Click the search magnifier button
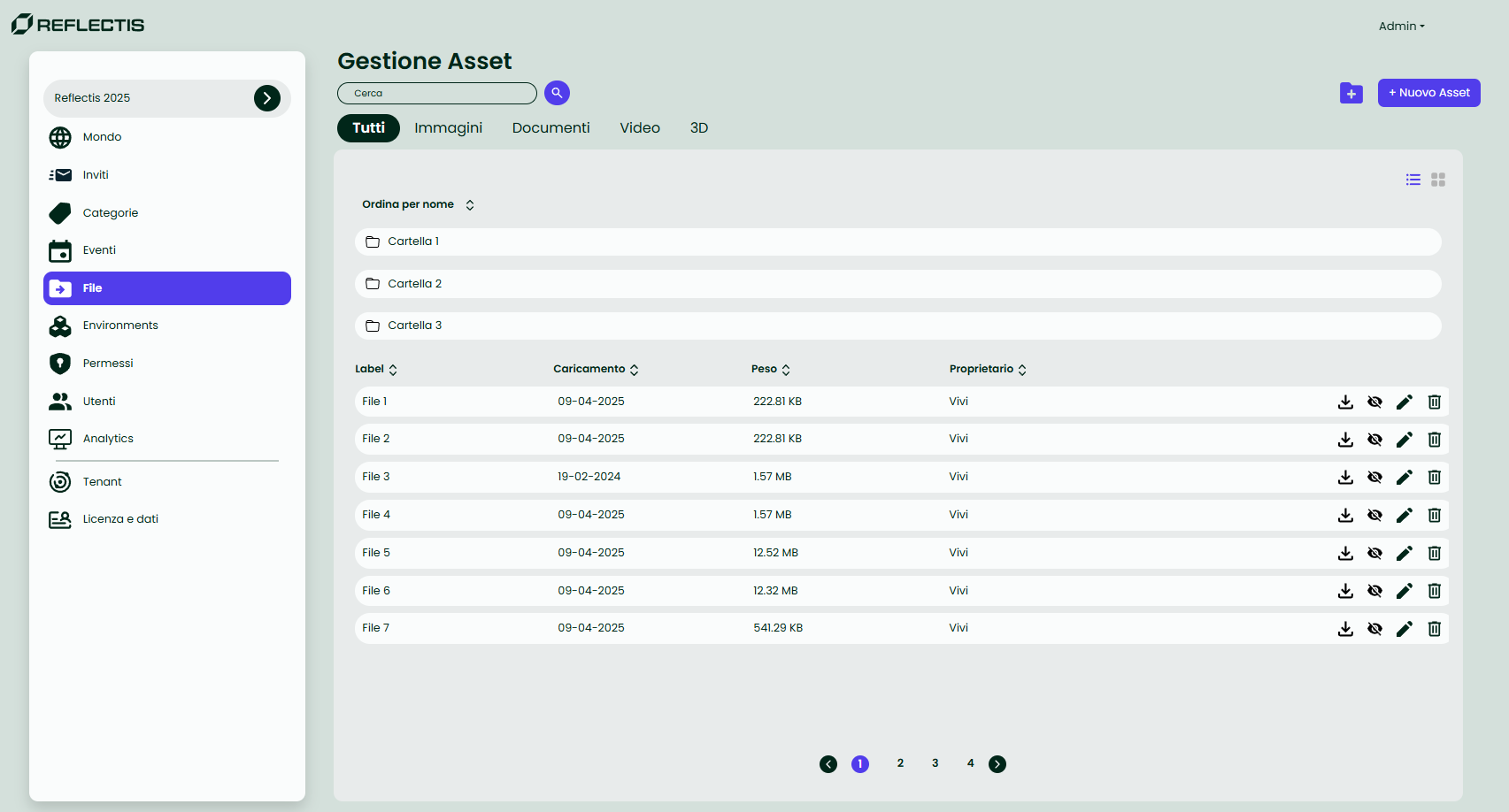Viewport: 1509px width, 812px height. [557, 93]
